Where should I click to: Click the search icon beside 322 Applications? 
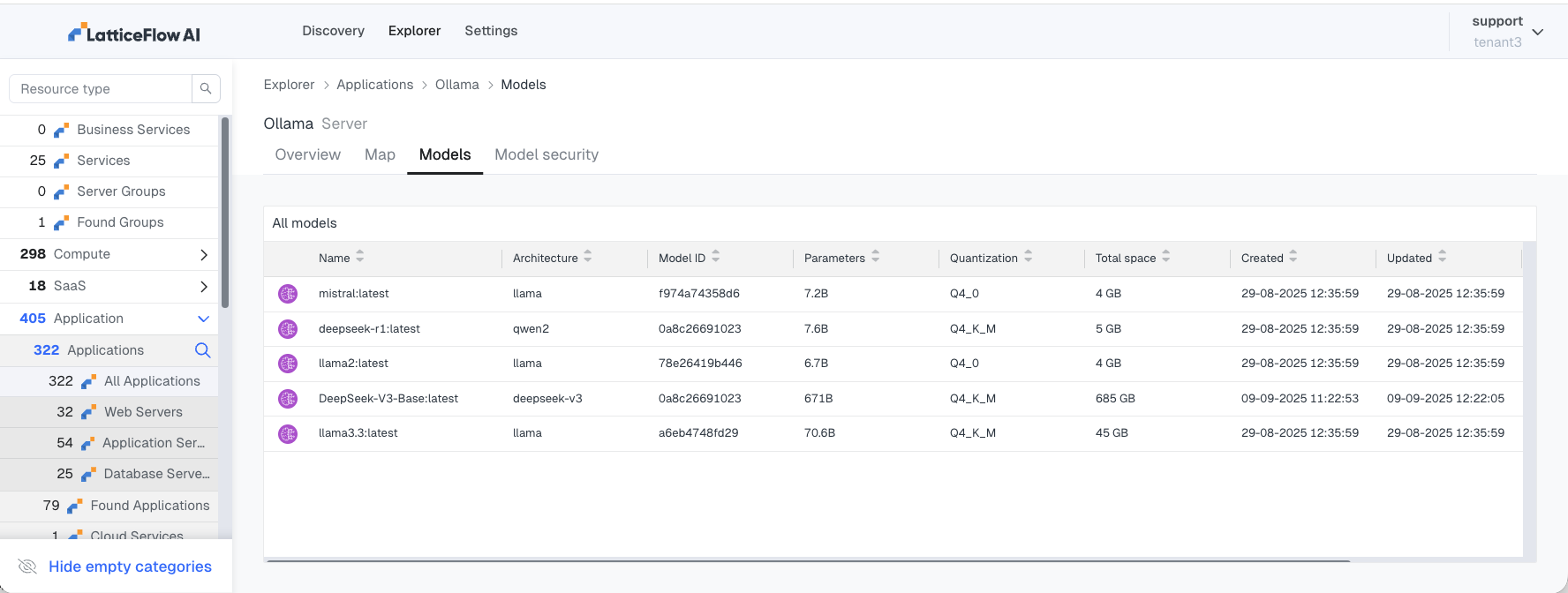(202, 350)
